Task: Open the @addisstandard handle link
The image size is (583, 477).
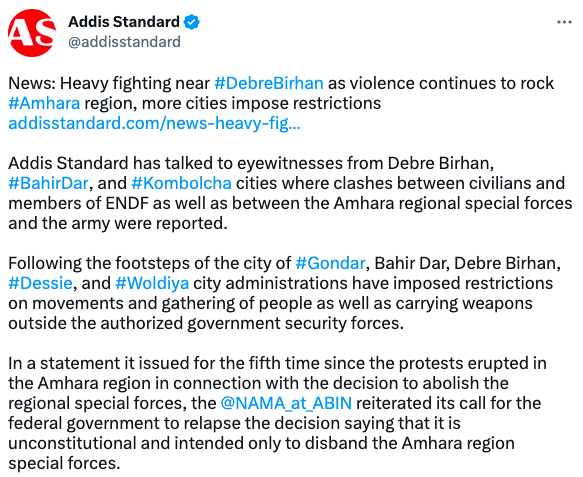Action: (124, 42)
